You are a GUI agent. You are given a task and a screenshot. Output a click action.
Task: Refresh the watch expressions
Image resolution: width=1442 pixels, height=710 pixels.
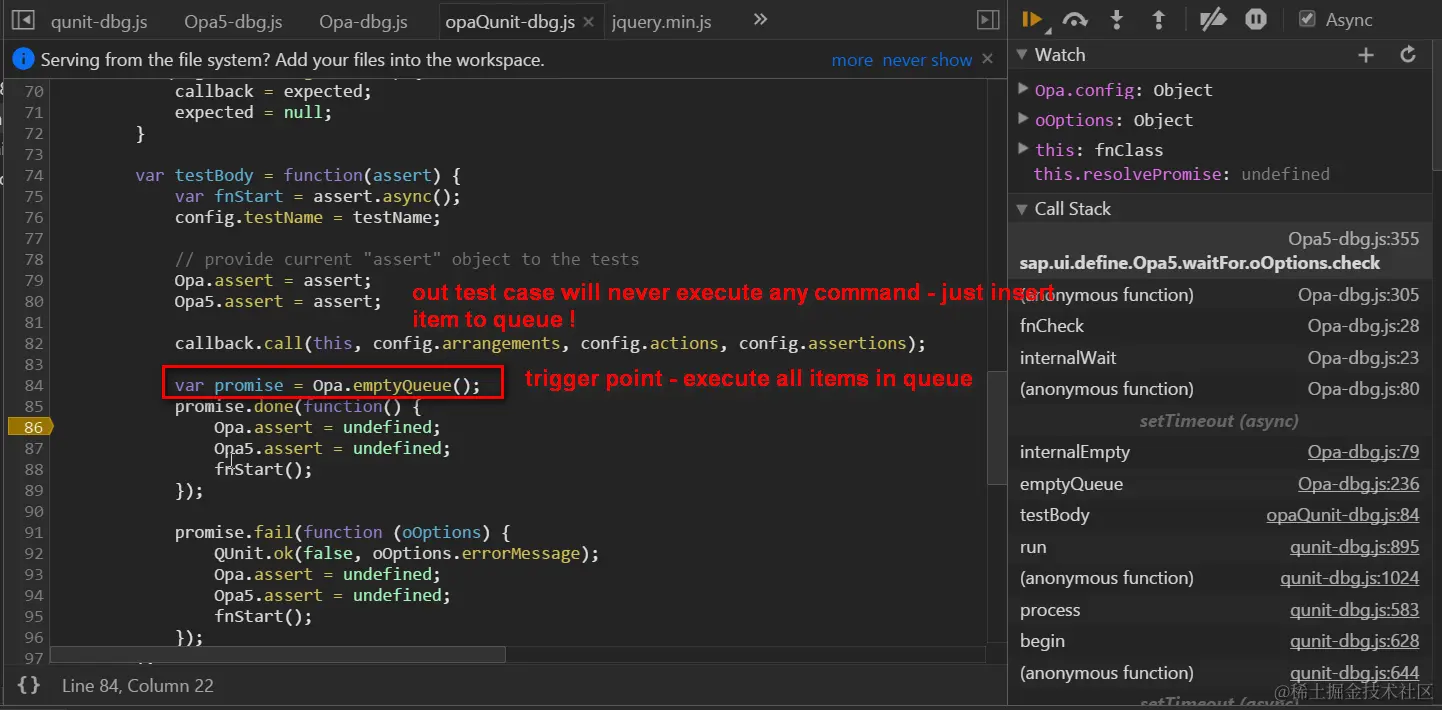[x=1408, y=55]
